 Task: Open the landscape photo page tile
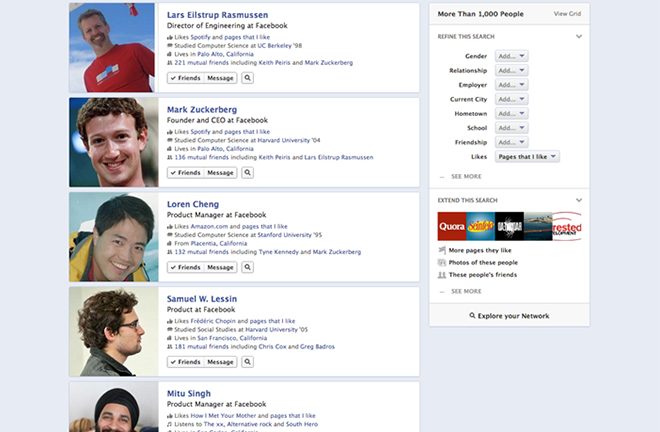click(x=538, y=227)
